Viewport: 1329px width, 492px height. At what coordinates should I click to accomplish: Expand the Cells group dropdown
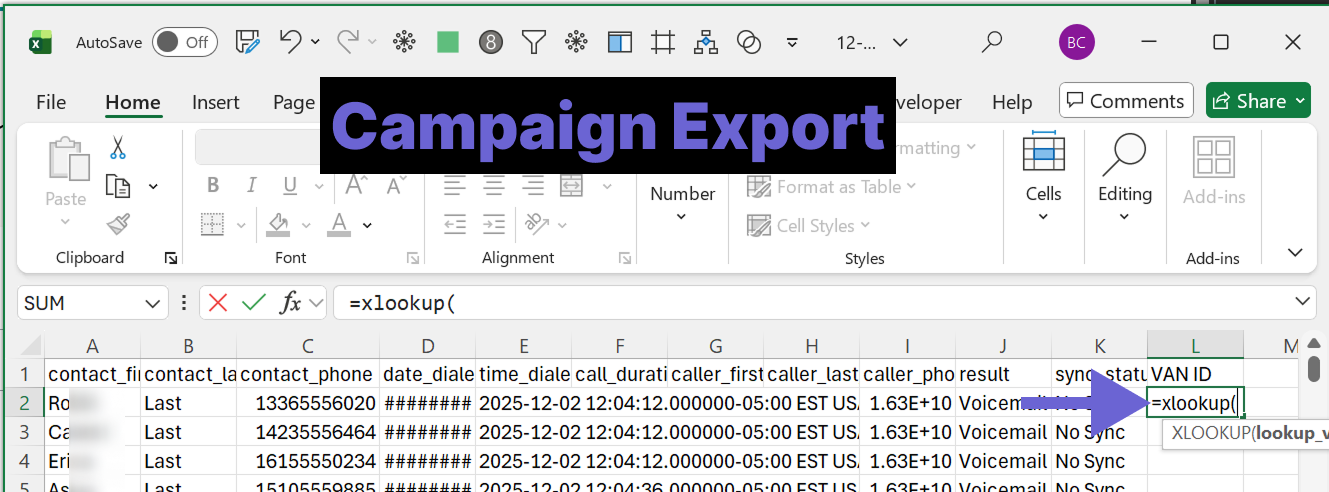[x=1043, y=217]
